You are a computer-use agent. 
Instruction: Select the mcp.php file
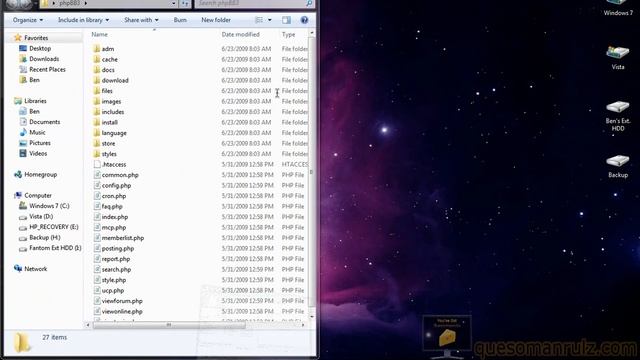pyautogui.click(x=114, y=227)
